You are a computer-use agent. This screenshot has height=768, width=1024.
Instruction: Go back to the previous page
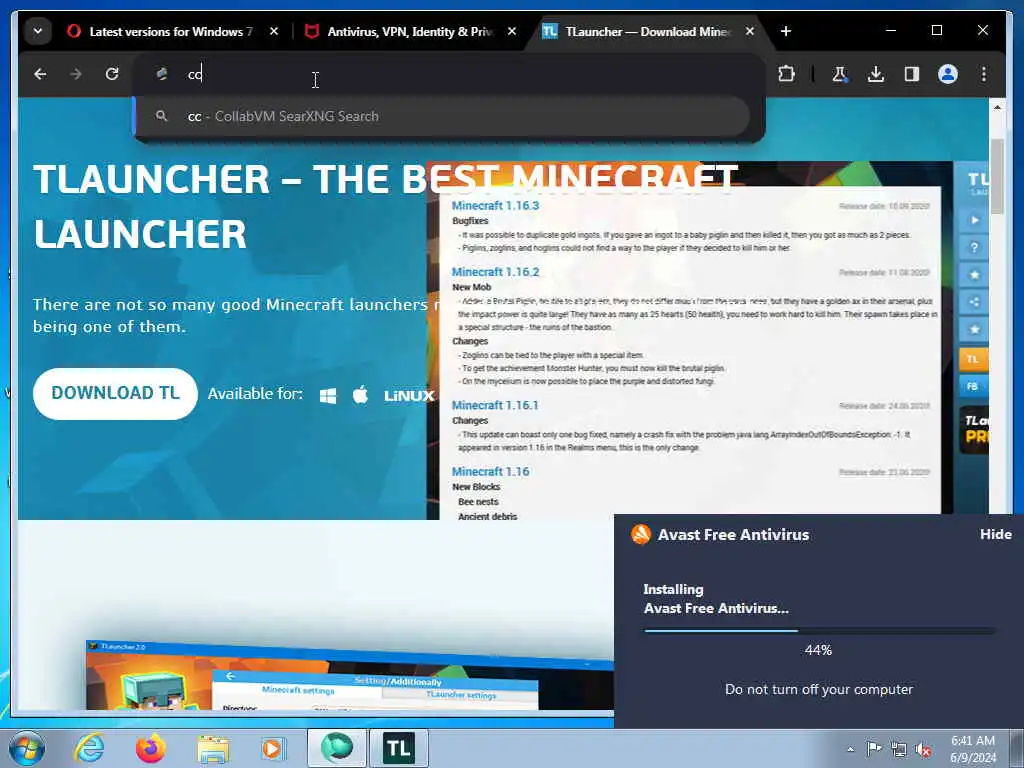point(40,74)
